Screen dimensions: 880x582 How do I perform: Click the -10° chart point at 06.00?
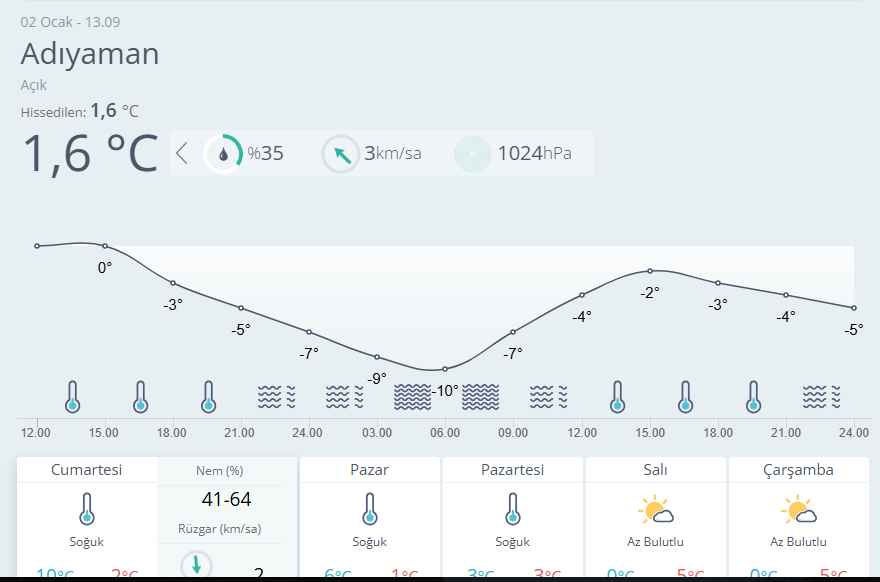click(x=445, y=369)
